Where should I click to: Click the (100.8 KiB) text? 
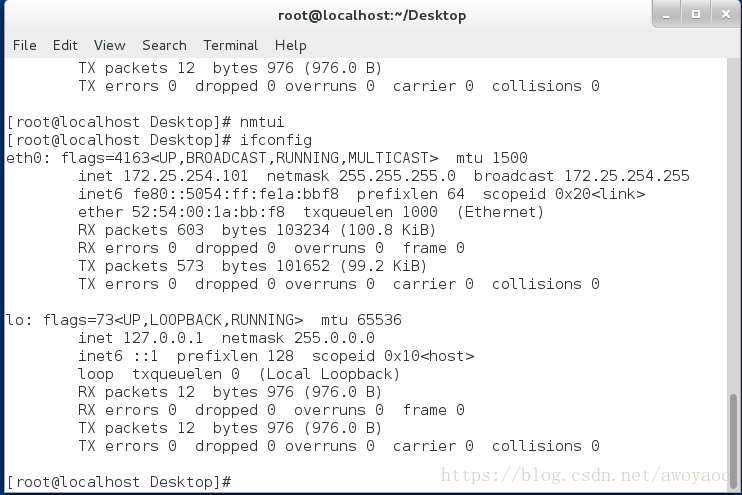(x=388, y=230)
